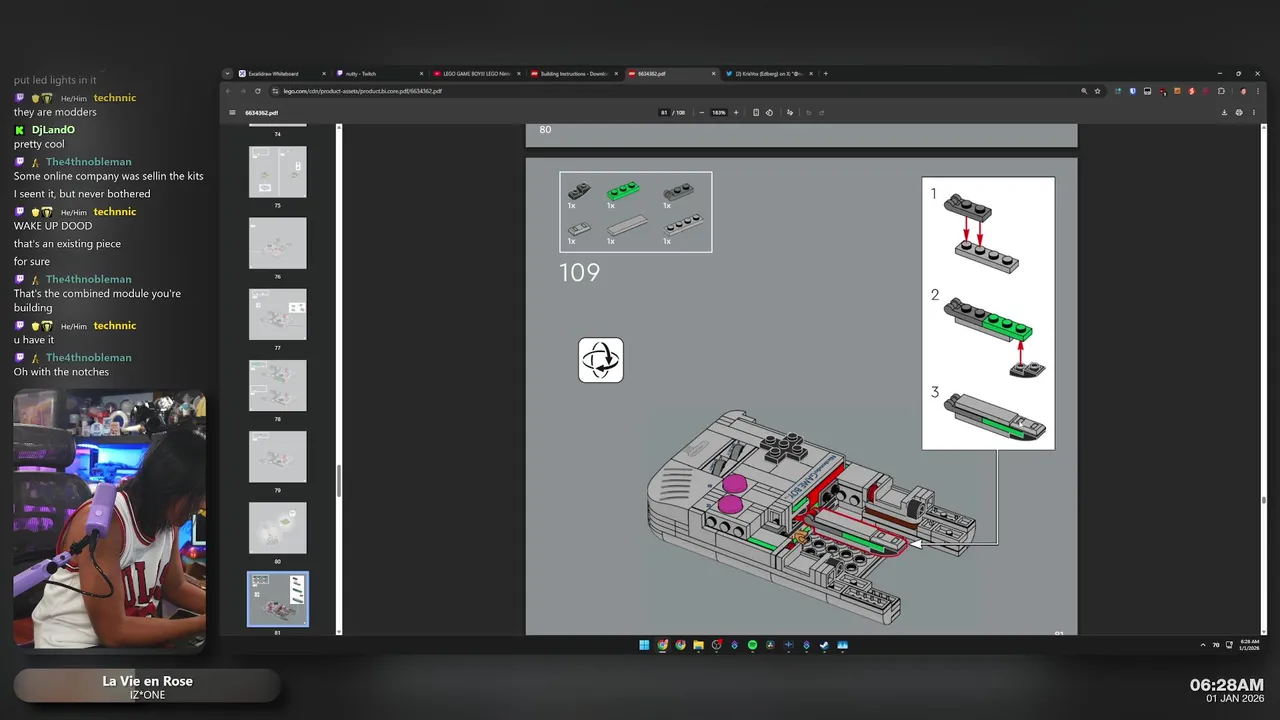Open the address bar zoom magnifier

(x=1084, y=91)
